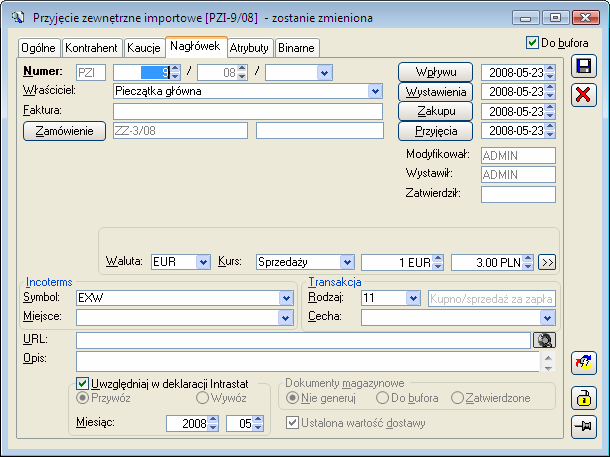Open the Atrybuty tab

coord(249,48)
